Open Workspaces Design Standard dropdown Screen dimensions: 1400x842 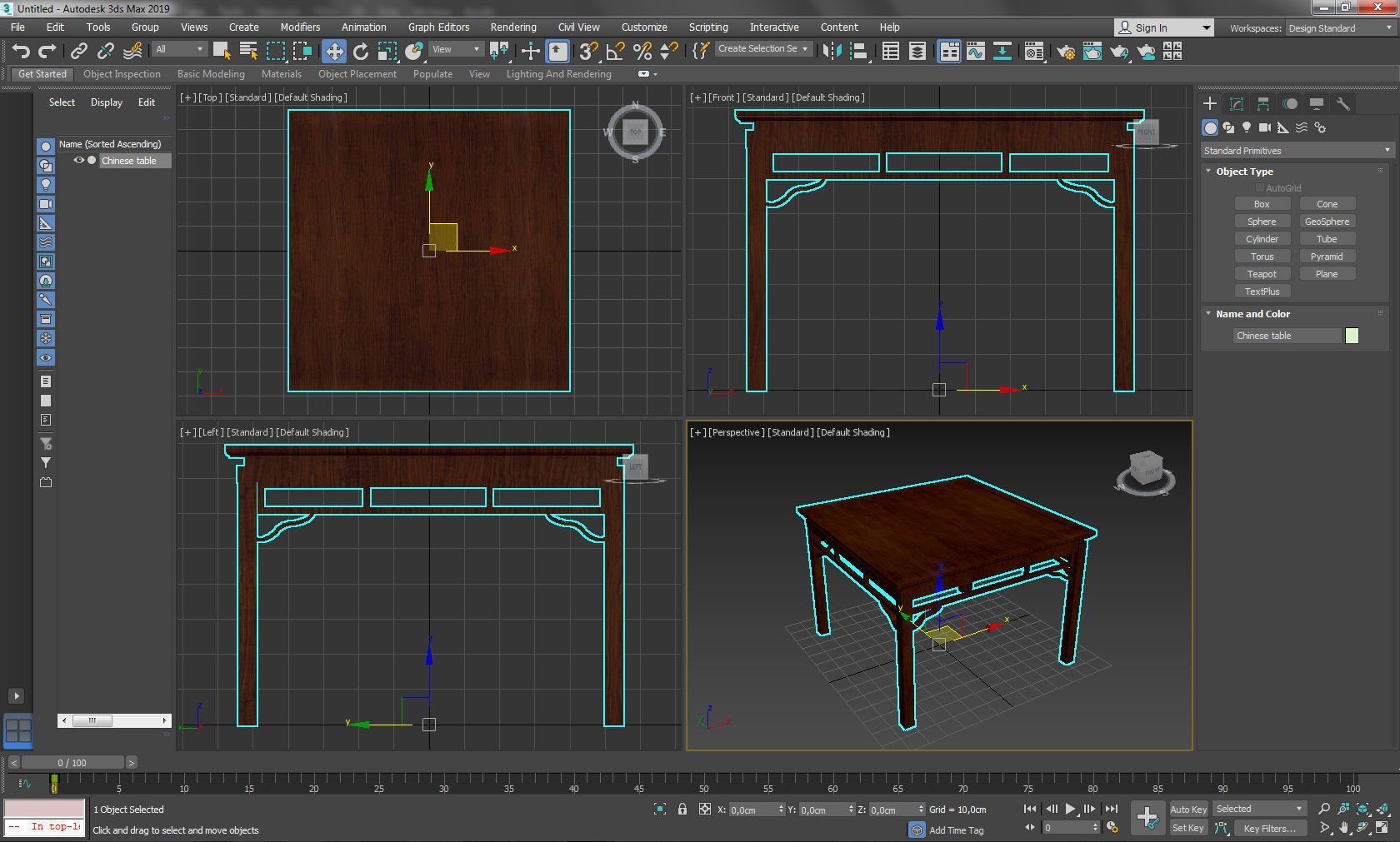[1341, 28]
